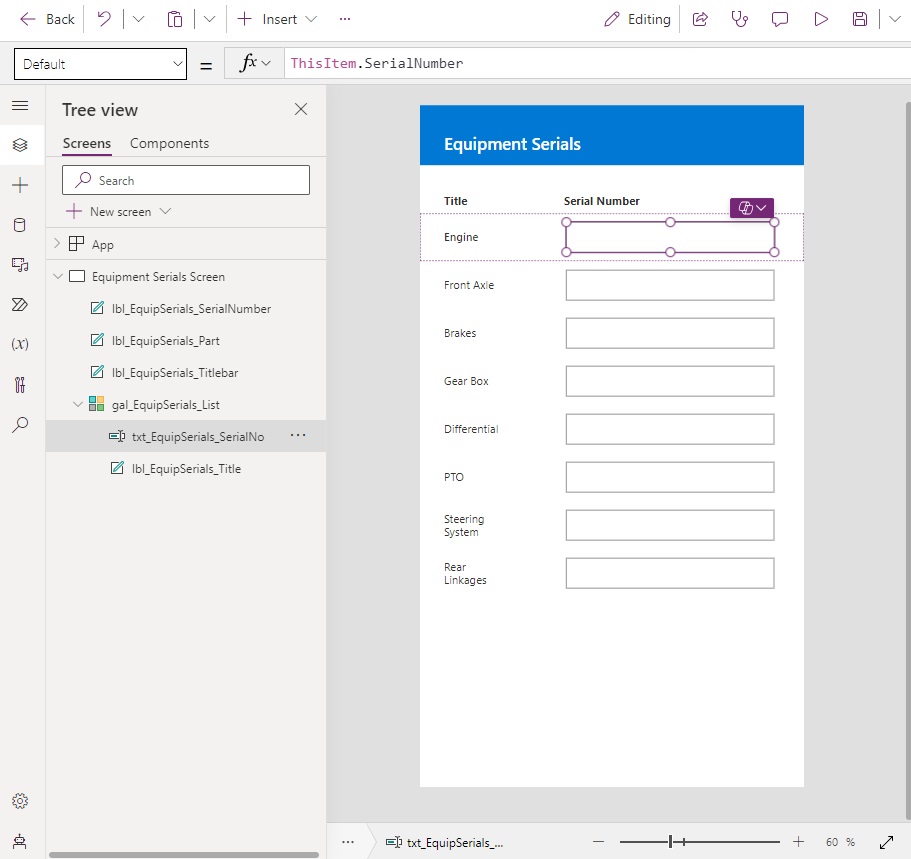
Task: Adjust the canvas zoom slider
Action: point(672,842)
